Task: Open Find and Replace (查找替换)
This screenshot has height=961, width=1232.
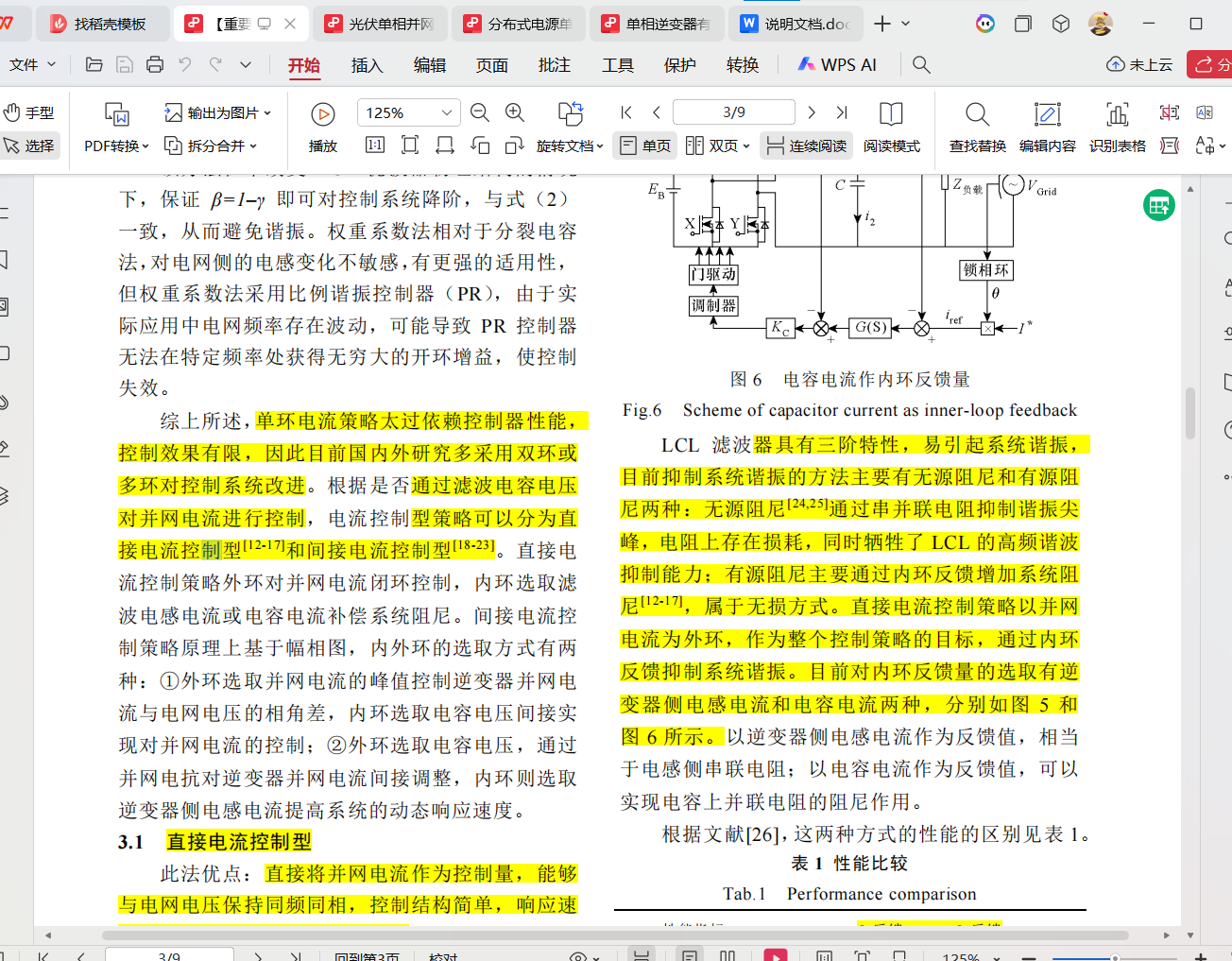Action: [977, 127]
